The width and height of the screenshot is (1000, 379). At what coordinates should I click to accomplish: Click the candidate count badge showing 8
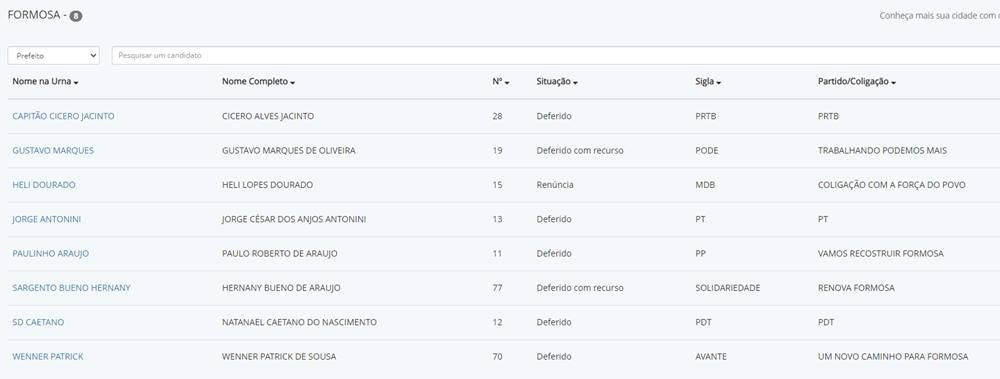coord(76,17)
